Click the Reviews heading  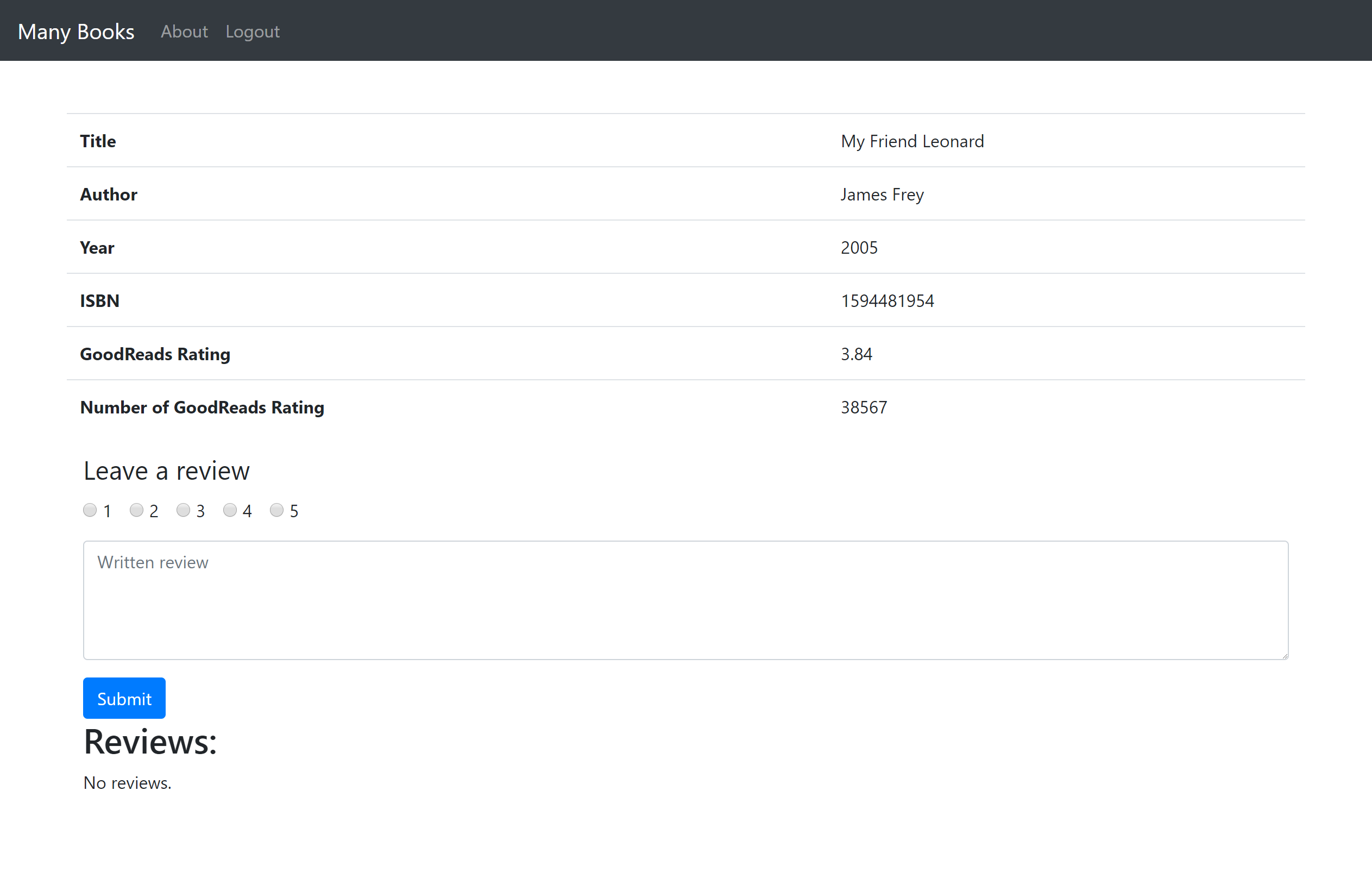[x=150, y=742]
